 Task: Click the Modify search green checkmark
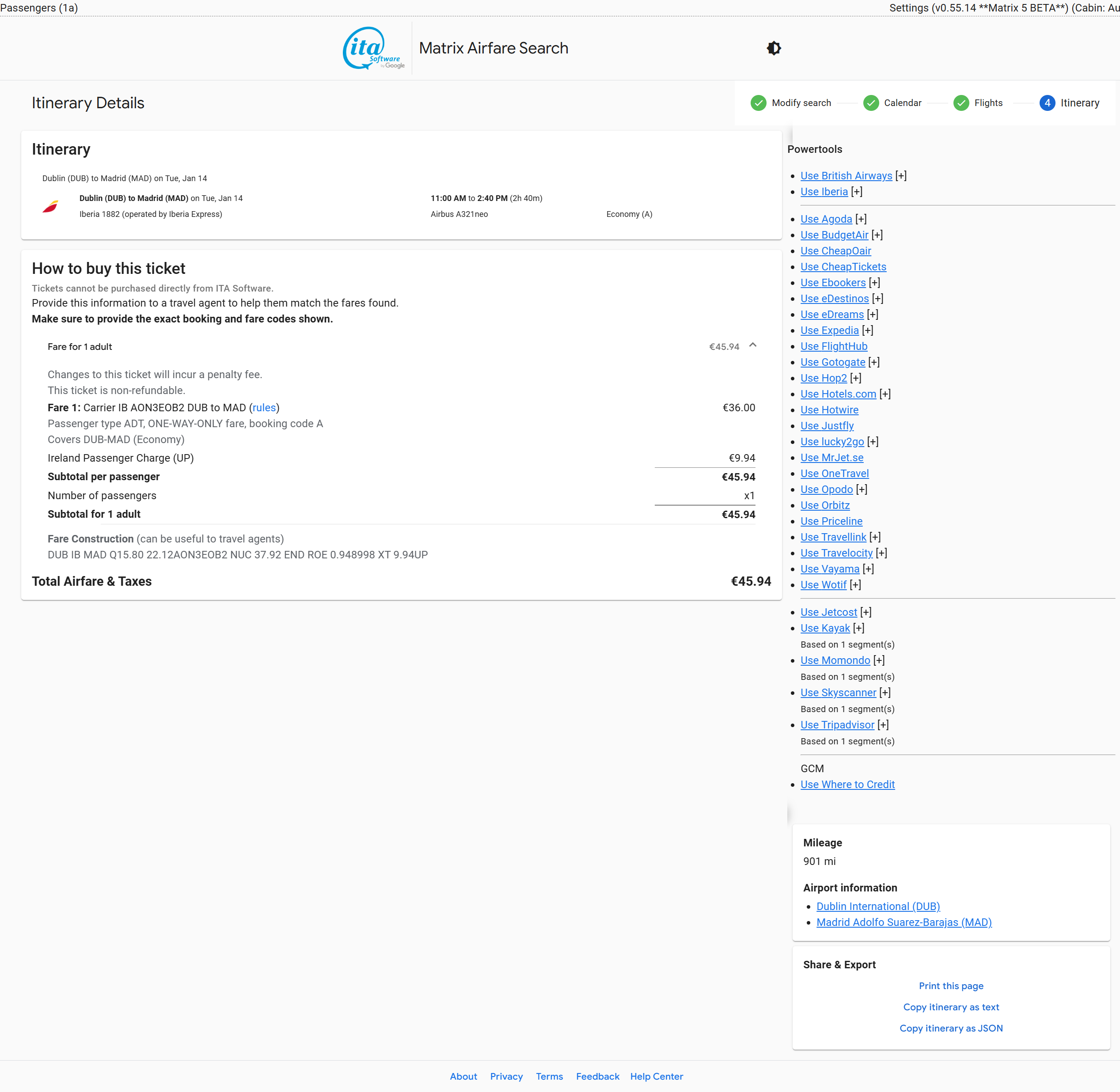(x=758, y=102)
